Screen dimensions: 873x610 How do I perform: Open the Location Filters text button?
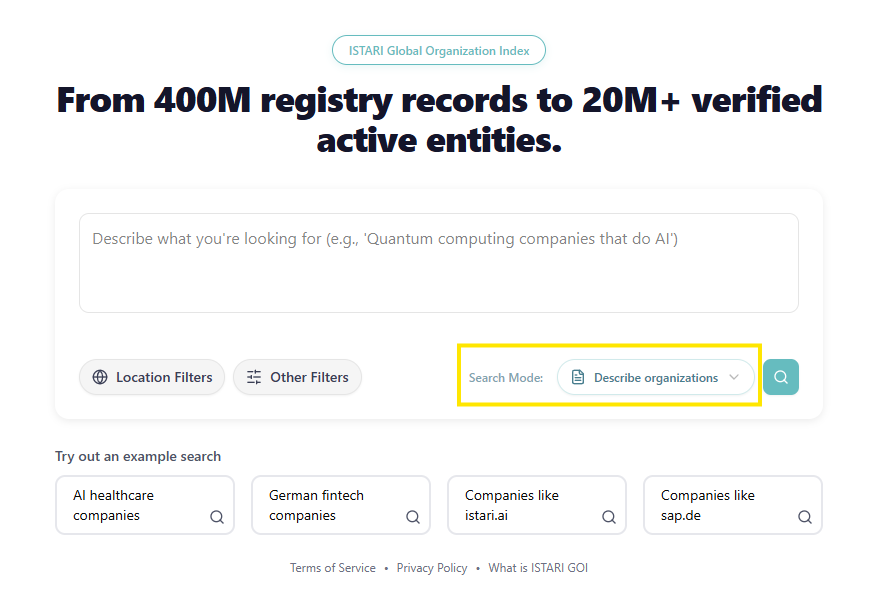(164, 377)
